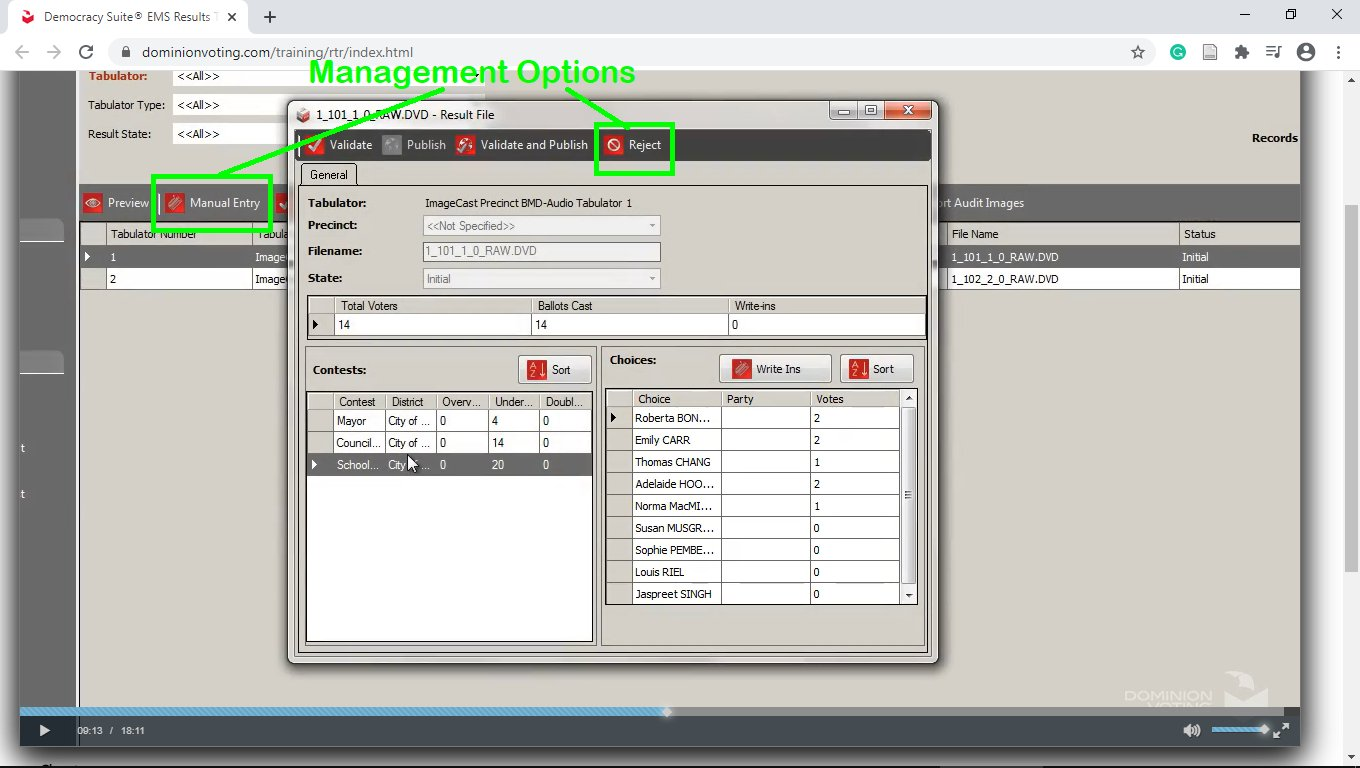This screenshot has height=768, width=1360.
Task: Click Validate in the Result File toolbar
Action: [340, 145]
